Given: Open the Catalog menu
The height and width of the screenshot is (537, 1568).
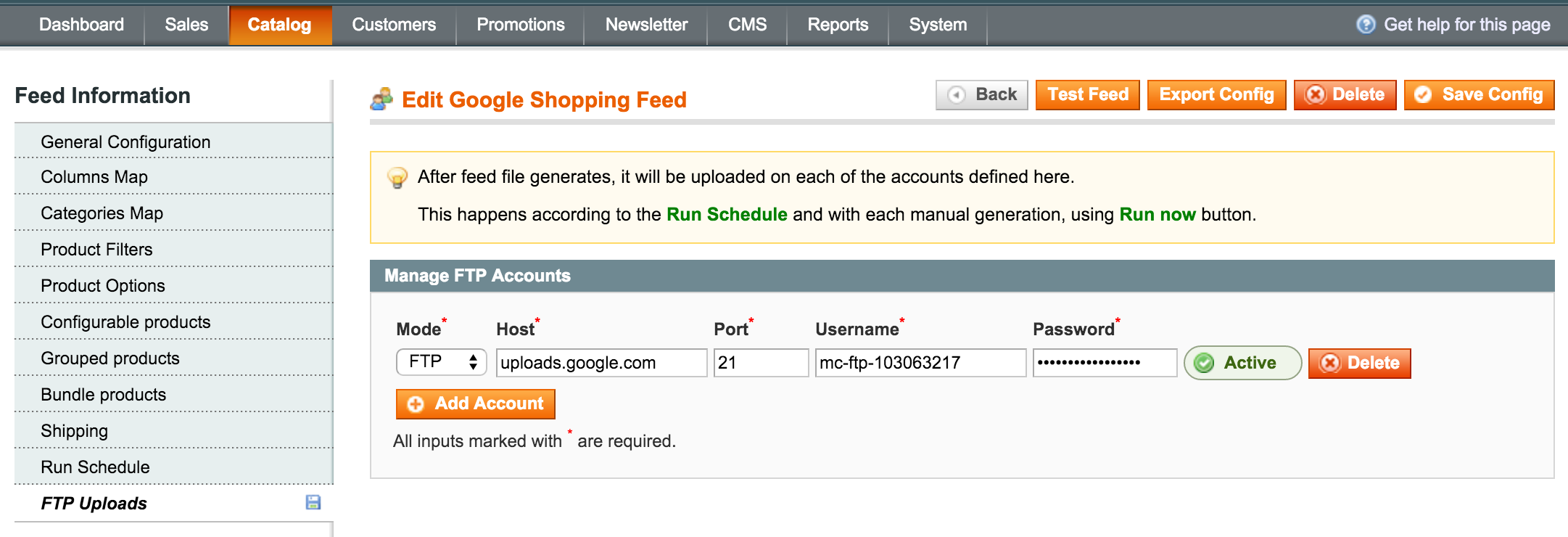Looking at the screenshot, I should click(x=280, y=25).
